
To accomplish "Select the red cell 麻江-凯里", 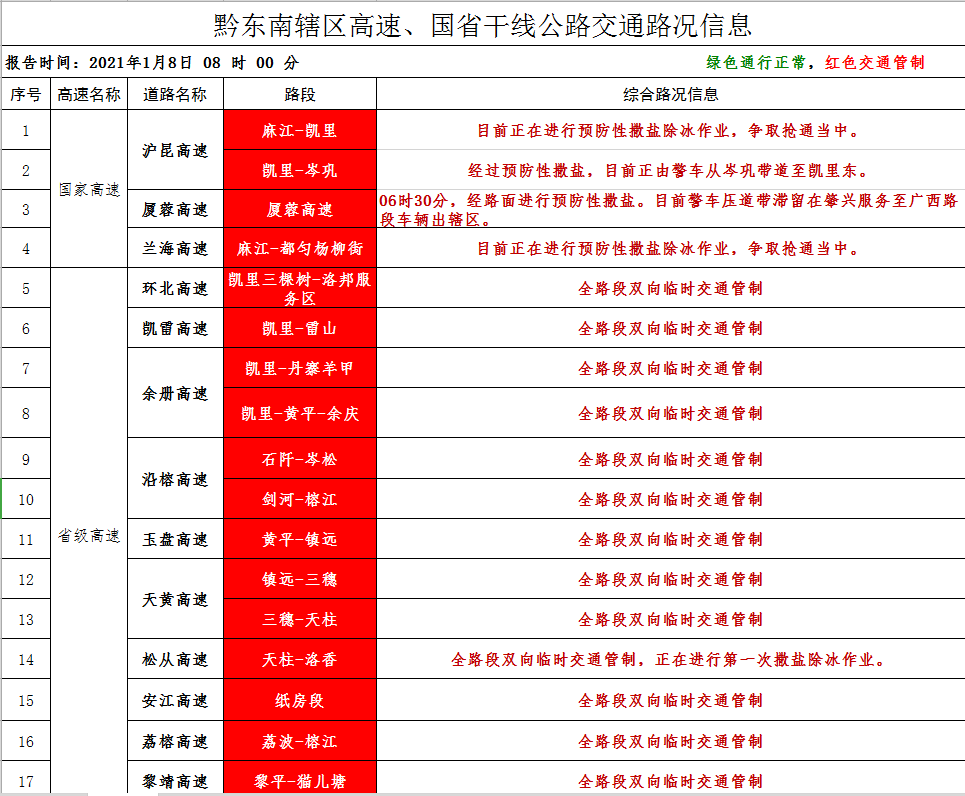I will tap(300, 130).
